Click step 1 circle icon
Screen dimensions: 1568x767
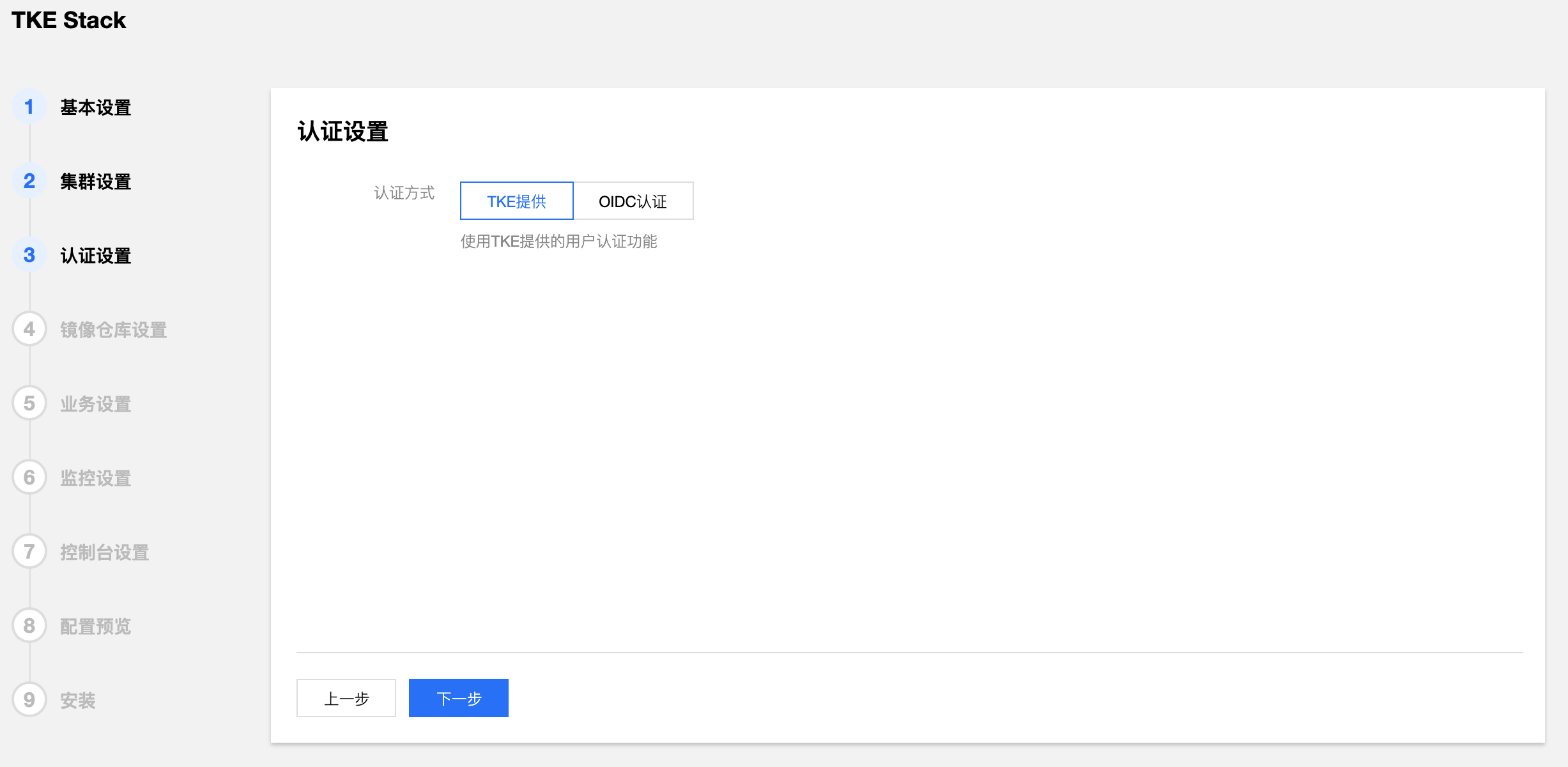click(x=29, y=107)
